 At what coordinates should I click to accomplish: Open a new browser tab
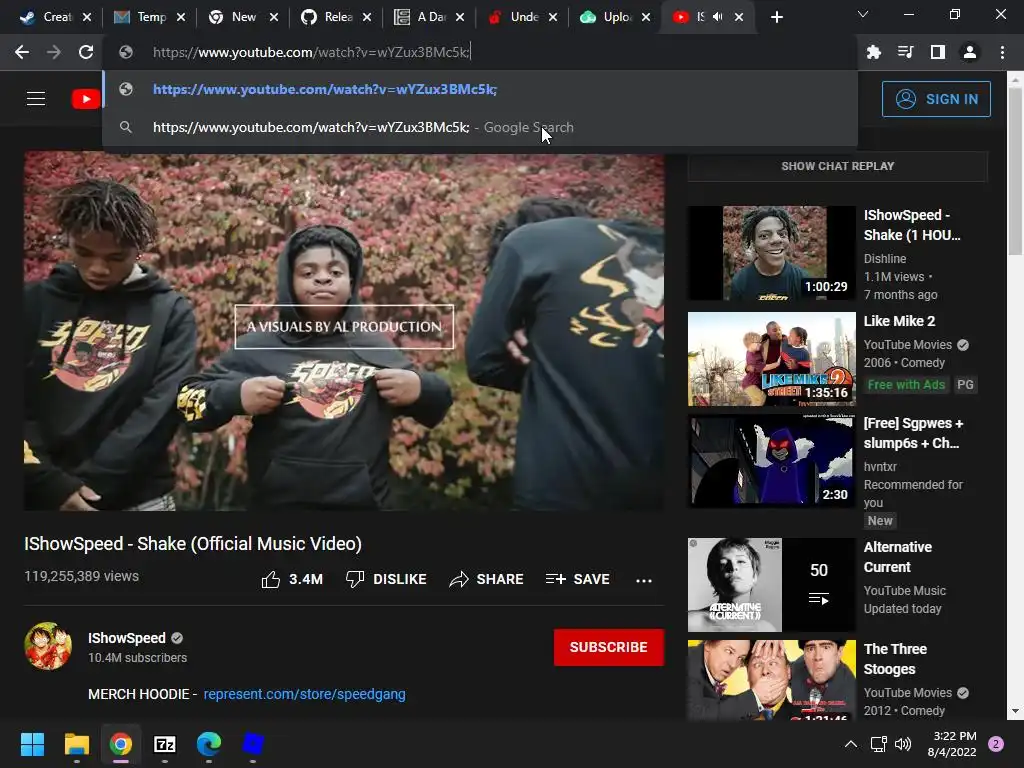coord(776,17)
